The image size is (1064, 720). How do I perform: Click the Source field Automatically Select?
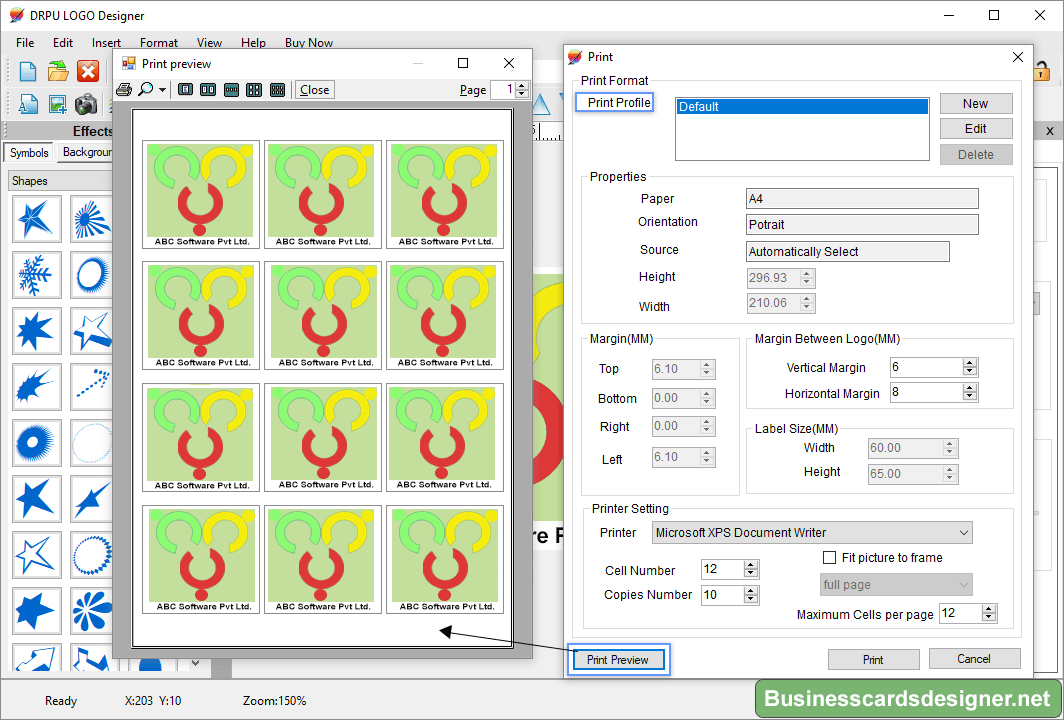pos(848,252)
